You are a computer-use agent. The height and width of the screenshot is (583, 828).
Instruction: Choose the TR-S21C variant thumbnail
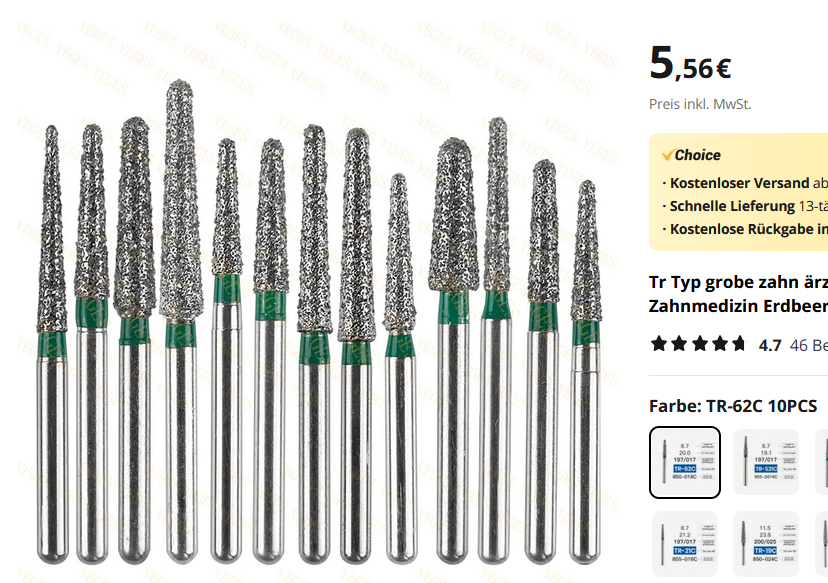click(x=766, y=462)
